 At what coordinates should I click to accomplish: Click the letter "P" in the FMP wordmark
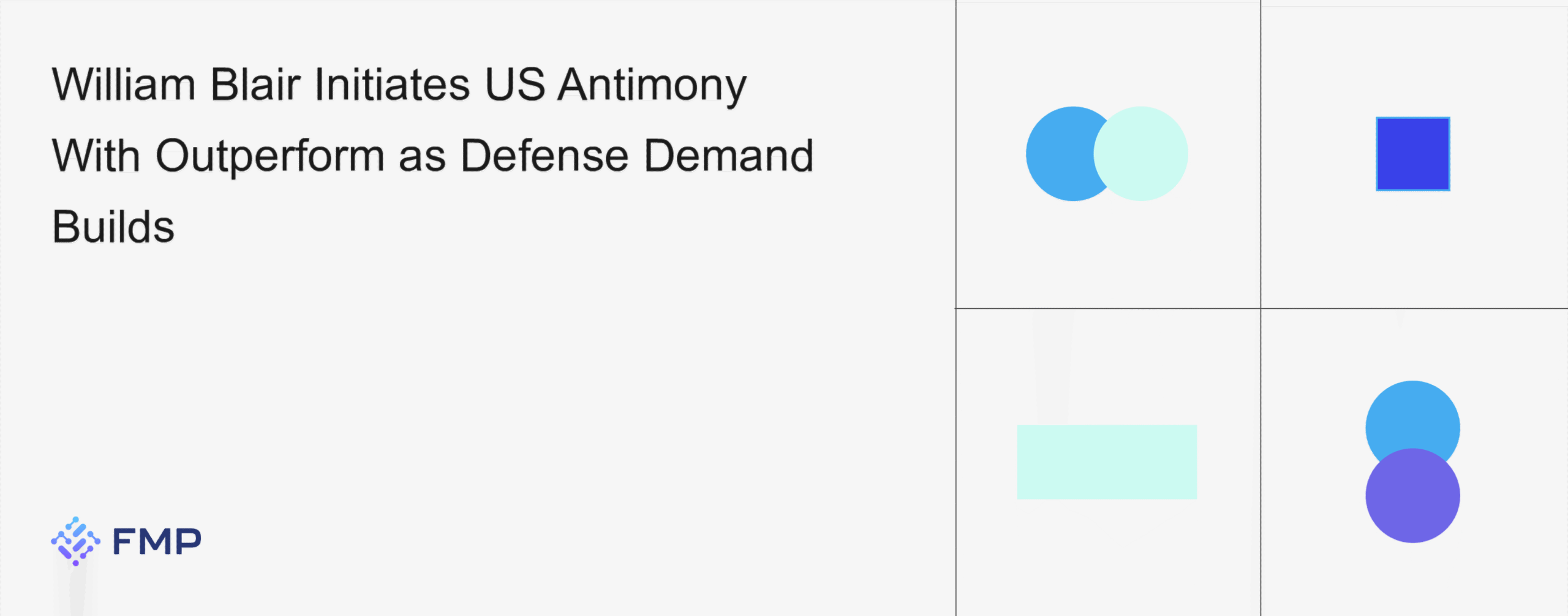coord(188,542)
